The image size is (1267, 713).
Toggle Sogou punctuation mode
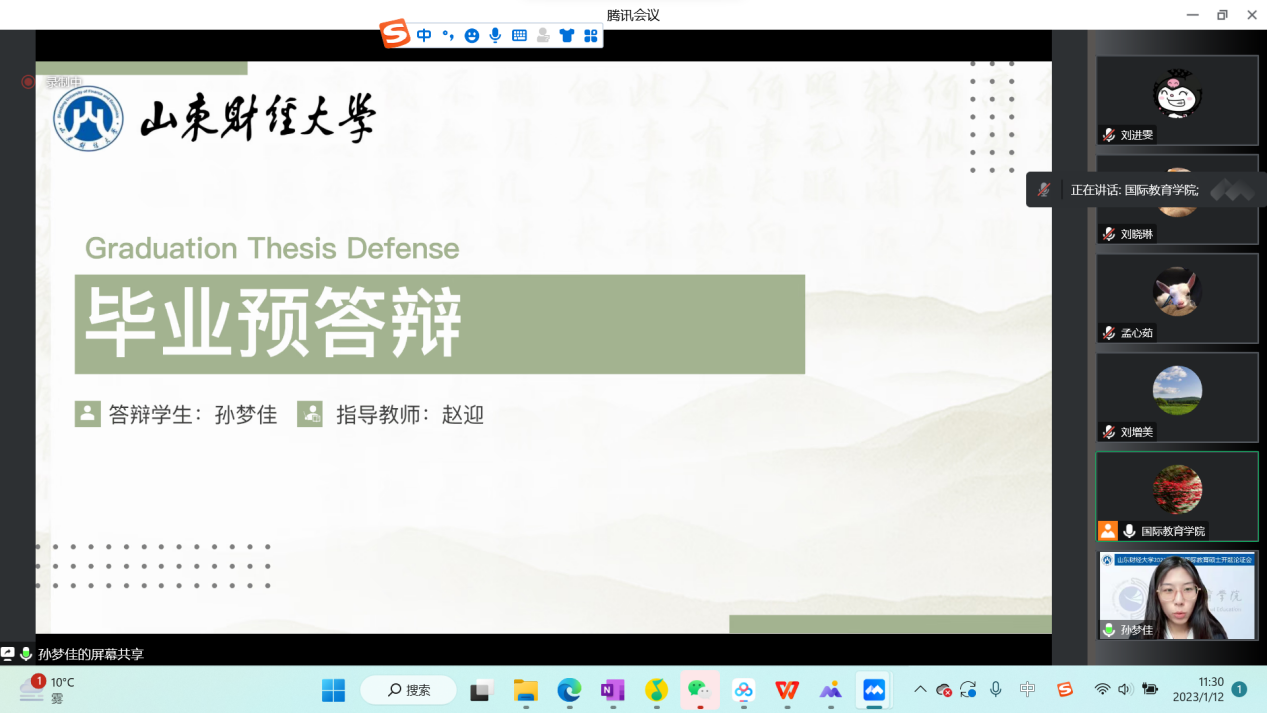pyautogui.click(x=447, y=36)
